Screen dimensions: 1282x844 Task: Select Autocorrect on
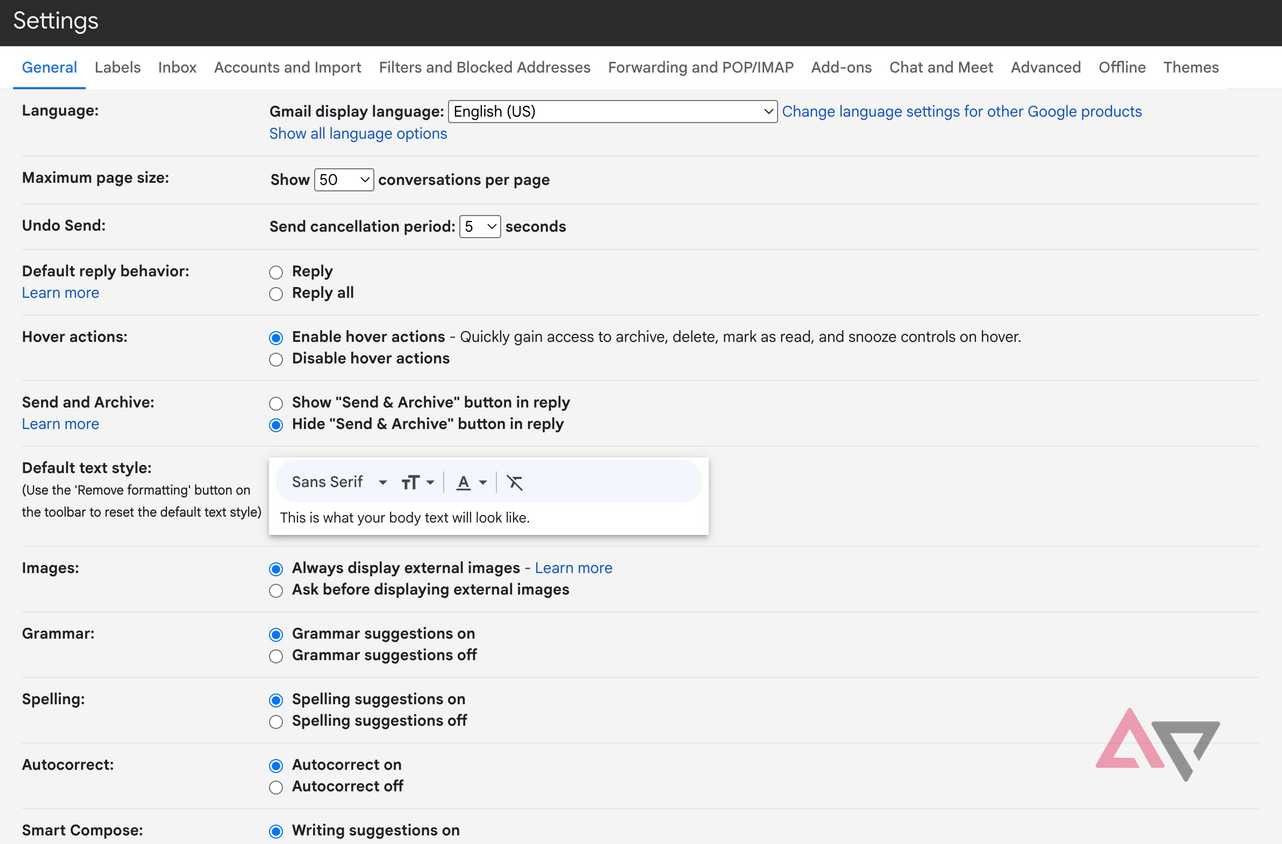pyautogui.click(x=276, y=766)
